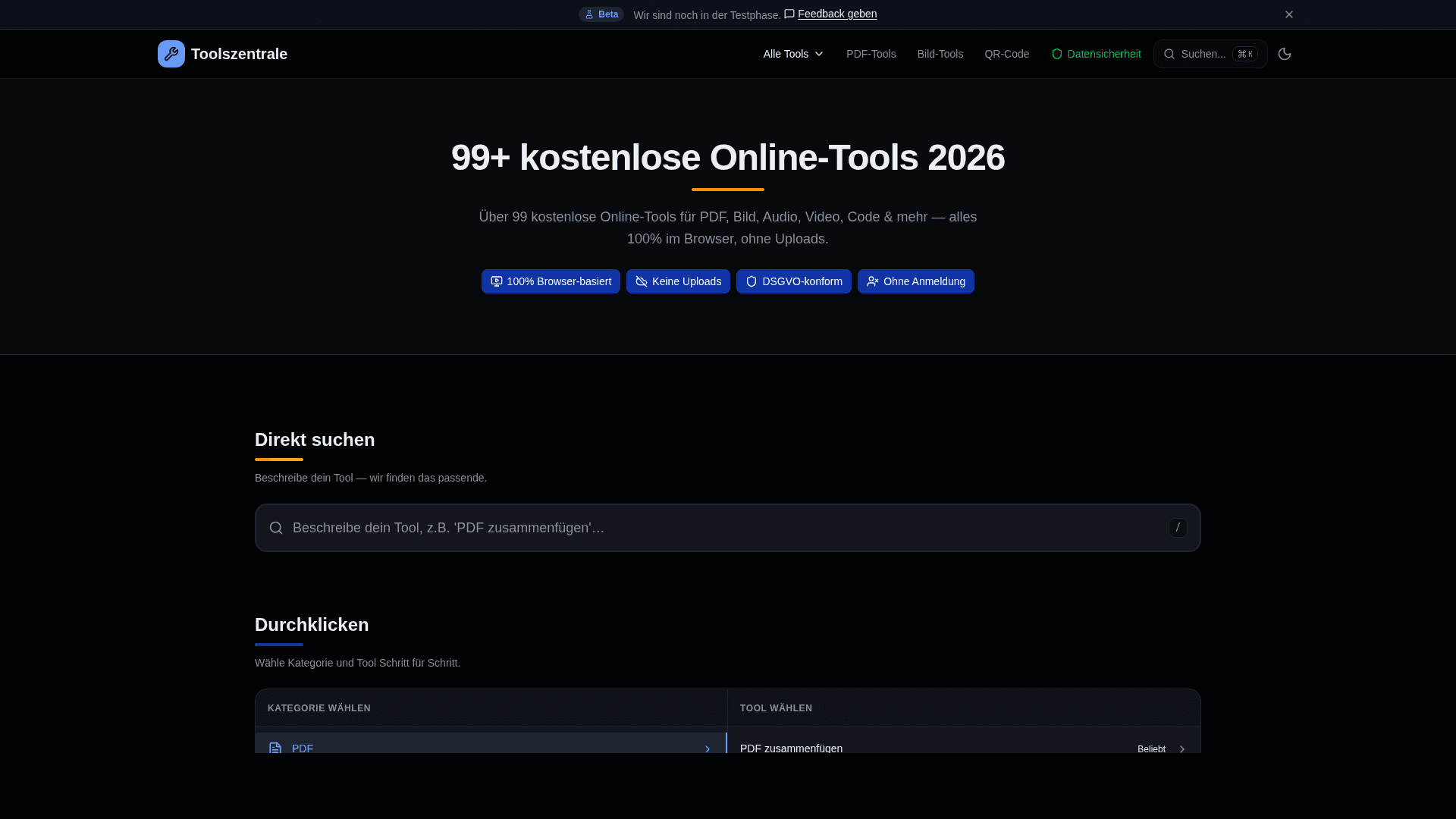Viewport: 1456px width, 819px height.
Task: Click the Ohne Anmeldung badge
Action: (x=916, y=281)
